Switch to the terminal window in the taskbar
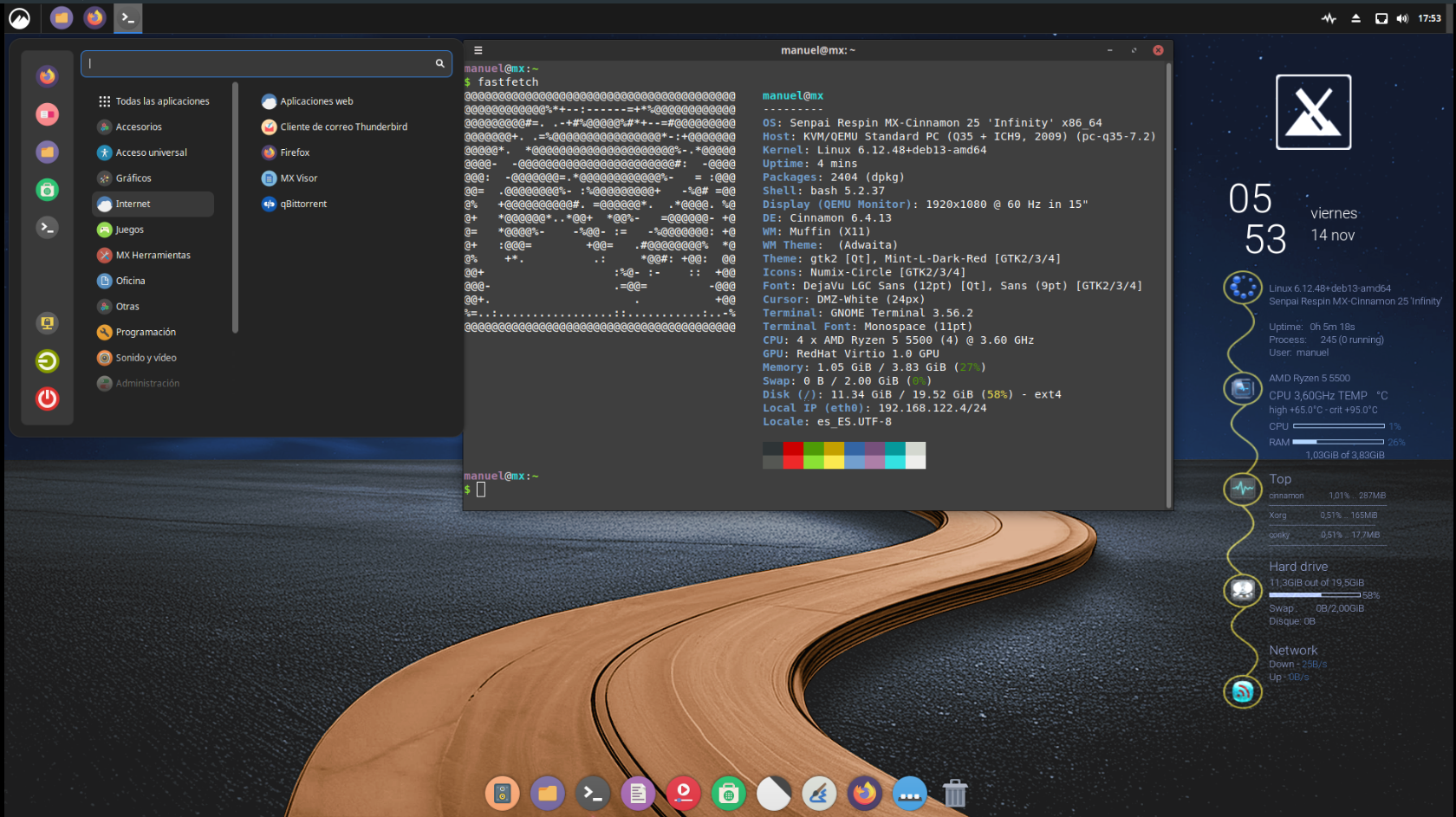 (128, 18)
